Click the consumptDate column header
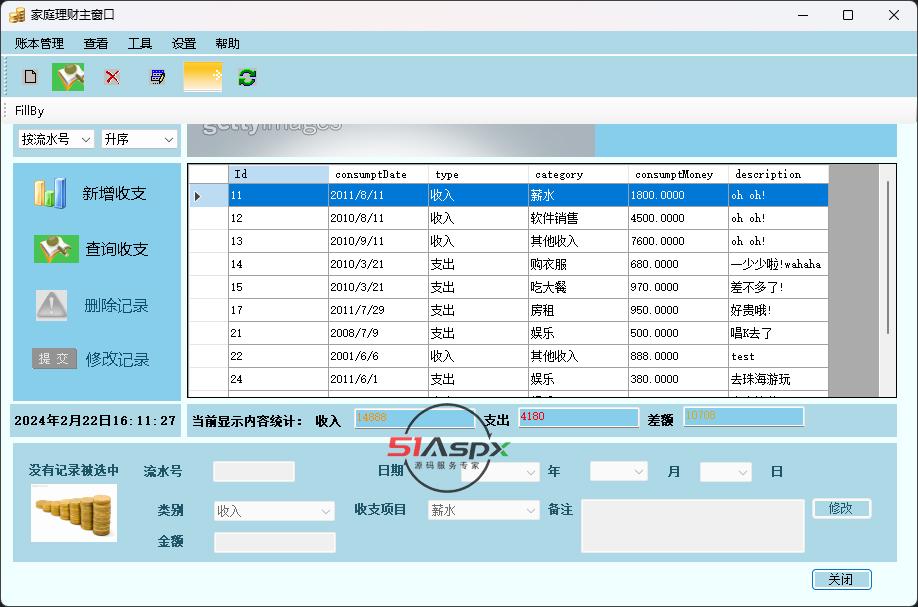 point(378,174)
